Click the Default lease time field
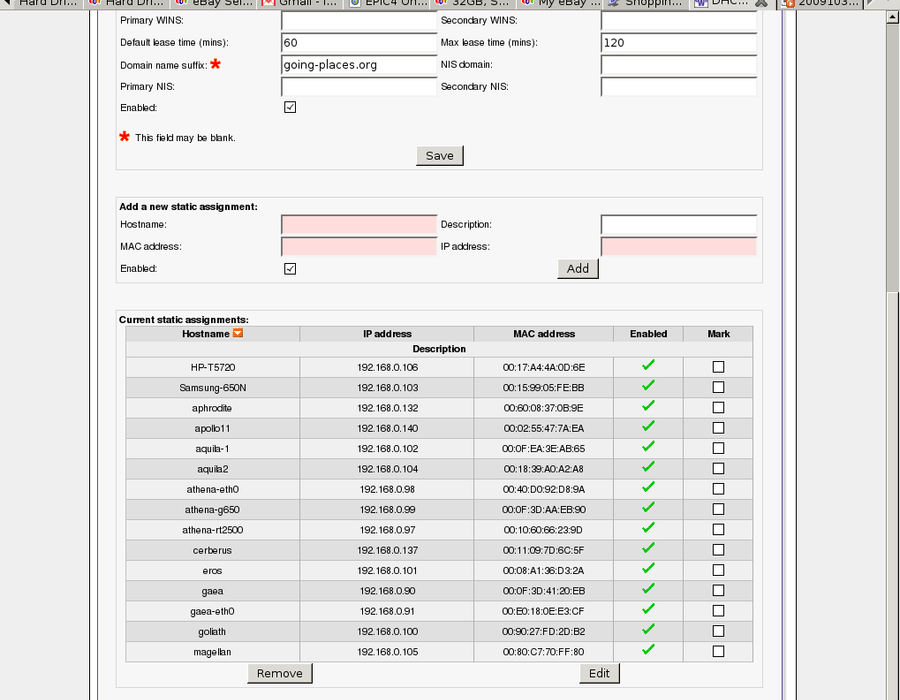 point(359,42)
